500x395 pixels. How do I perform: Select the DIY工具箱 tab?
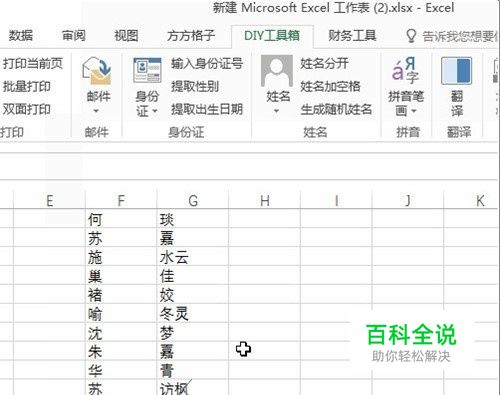tap(272, 36)
